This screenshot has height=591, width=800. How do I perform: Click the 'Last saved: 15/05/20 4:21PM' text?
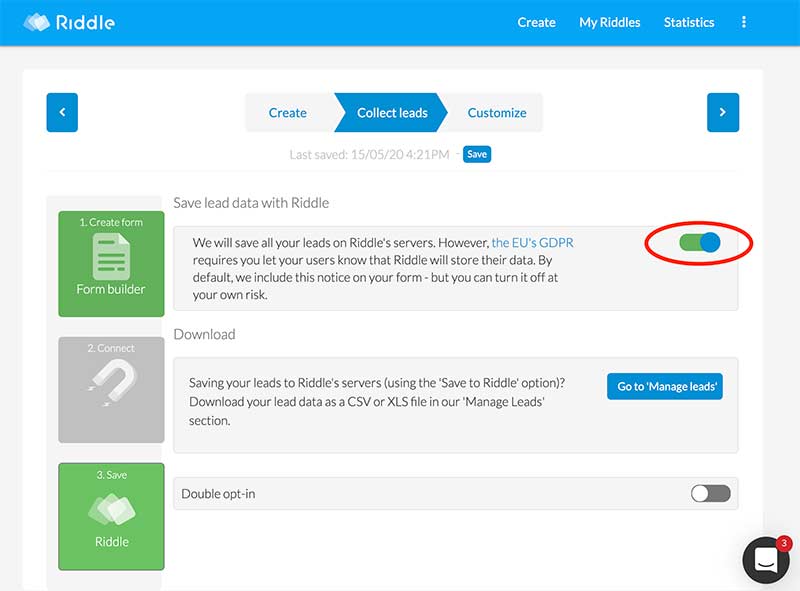[x=369, y=155]
